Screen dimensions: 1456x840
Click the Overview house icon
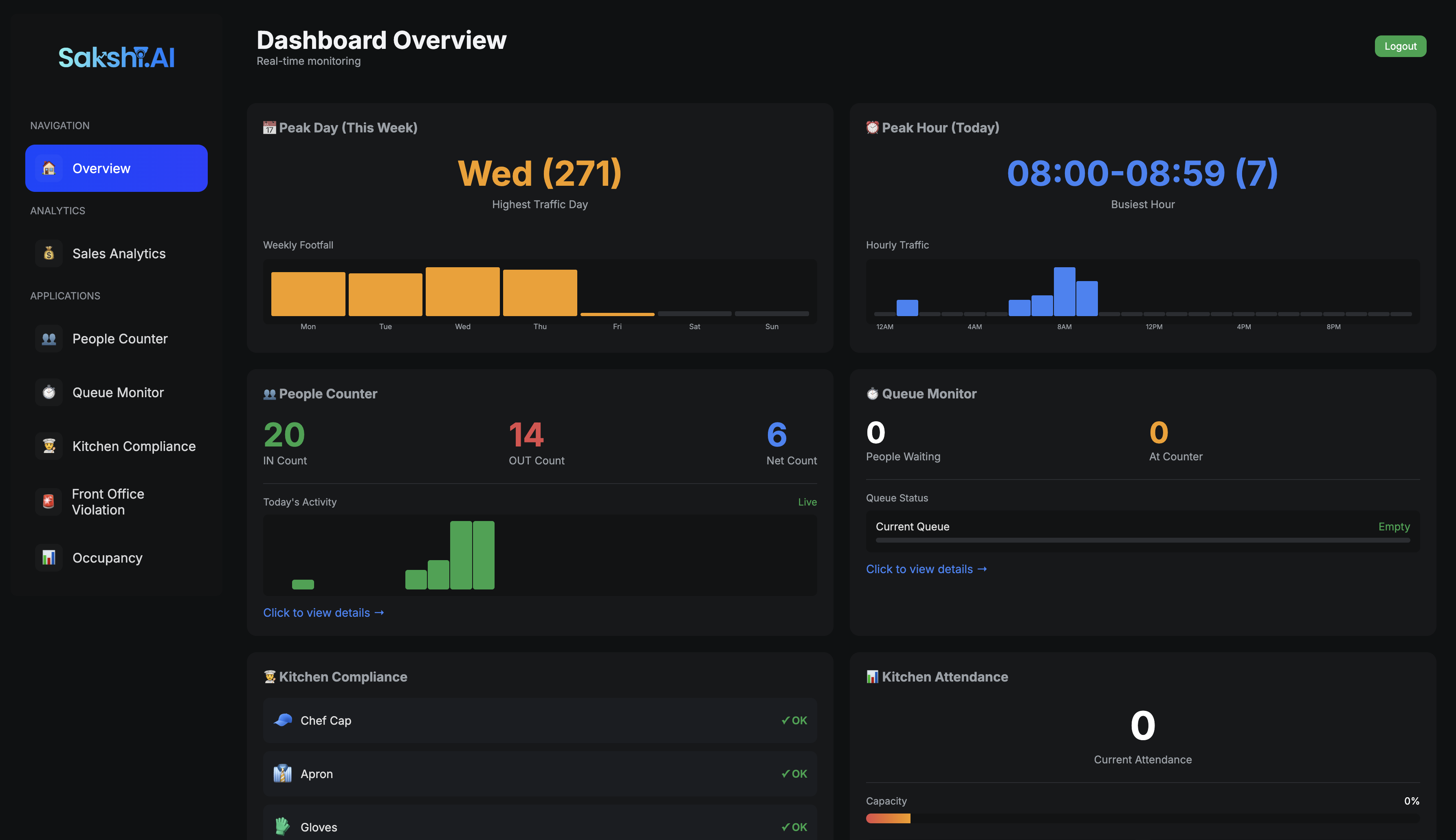click(x=49, y=168)
